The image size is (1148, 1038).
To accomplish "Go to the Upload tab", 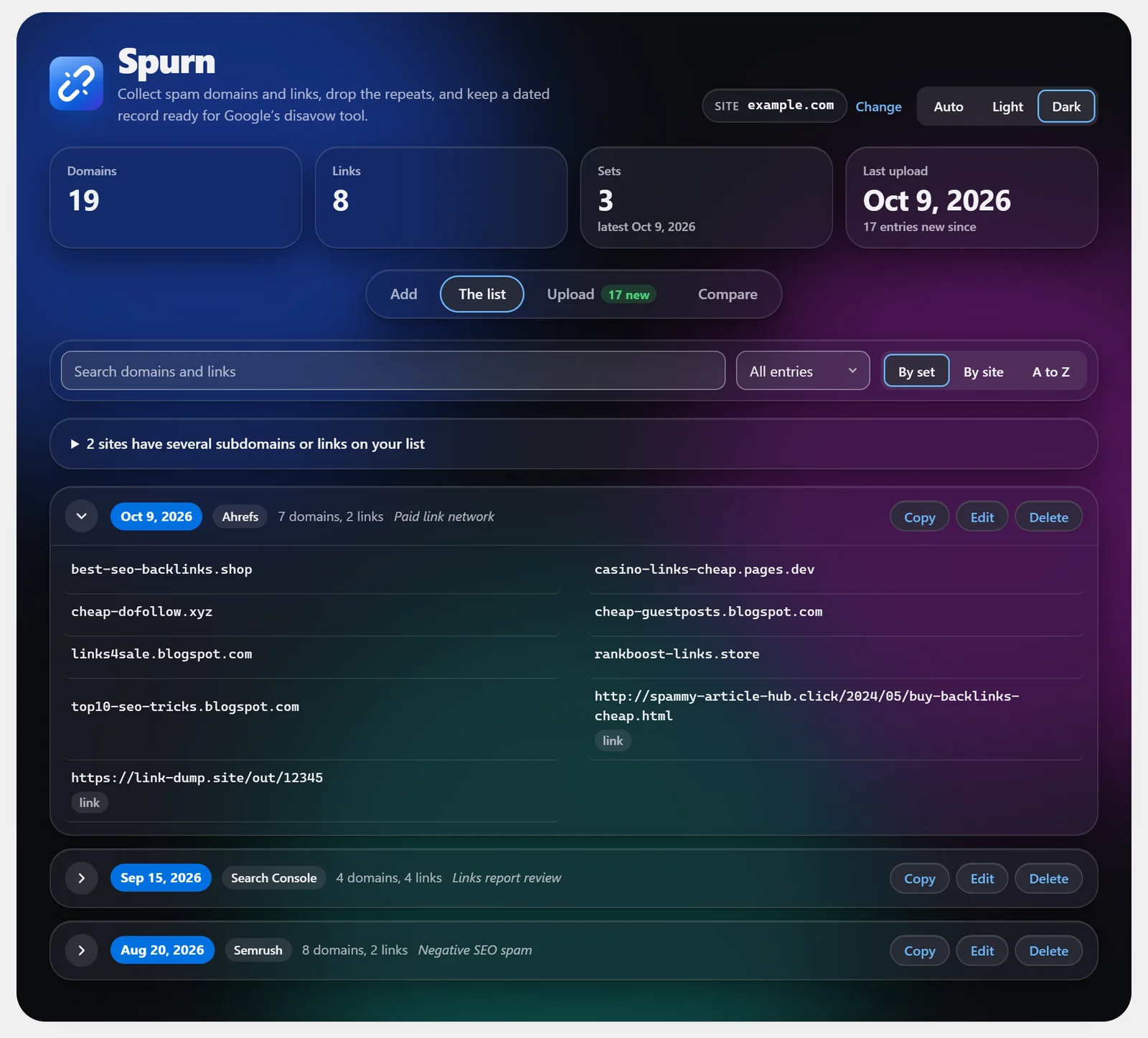I will tap(601, 294).
